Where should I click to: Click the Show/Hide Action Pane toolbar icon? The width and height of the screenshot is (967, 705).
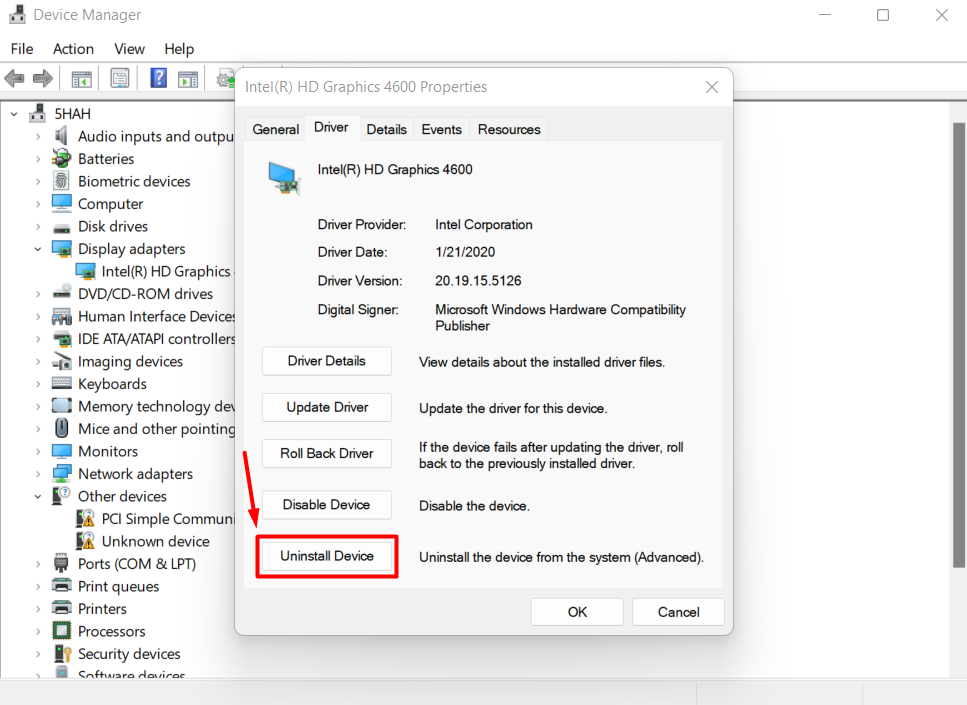188,79
